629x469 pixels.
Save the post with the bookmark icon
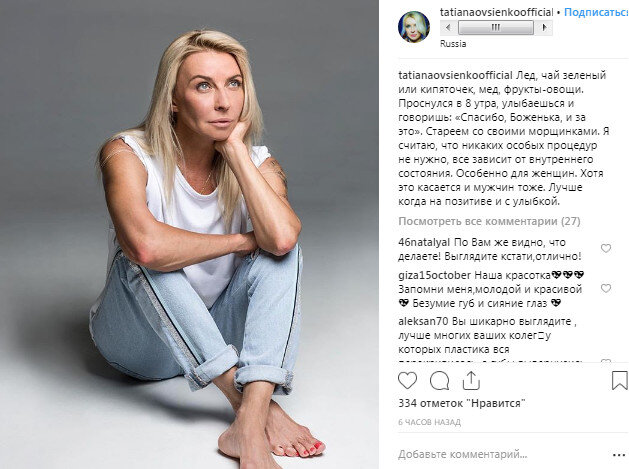point(619,380)
